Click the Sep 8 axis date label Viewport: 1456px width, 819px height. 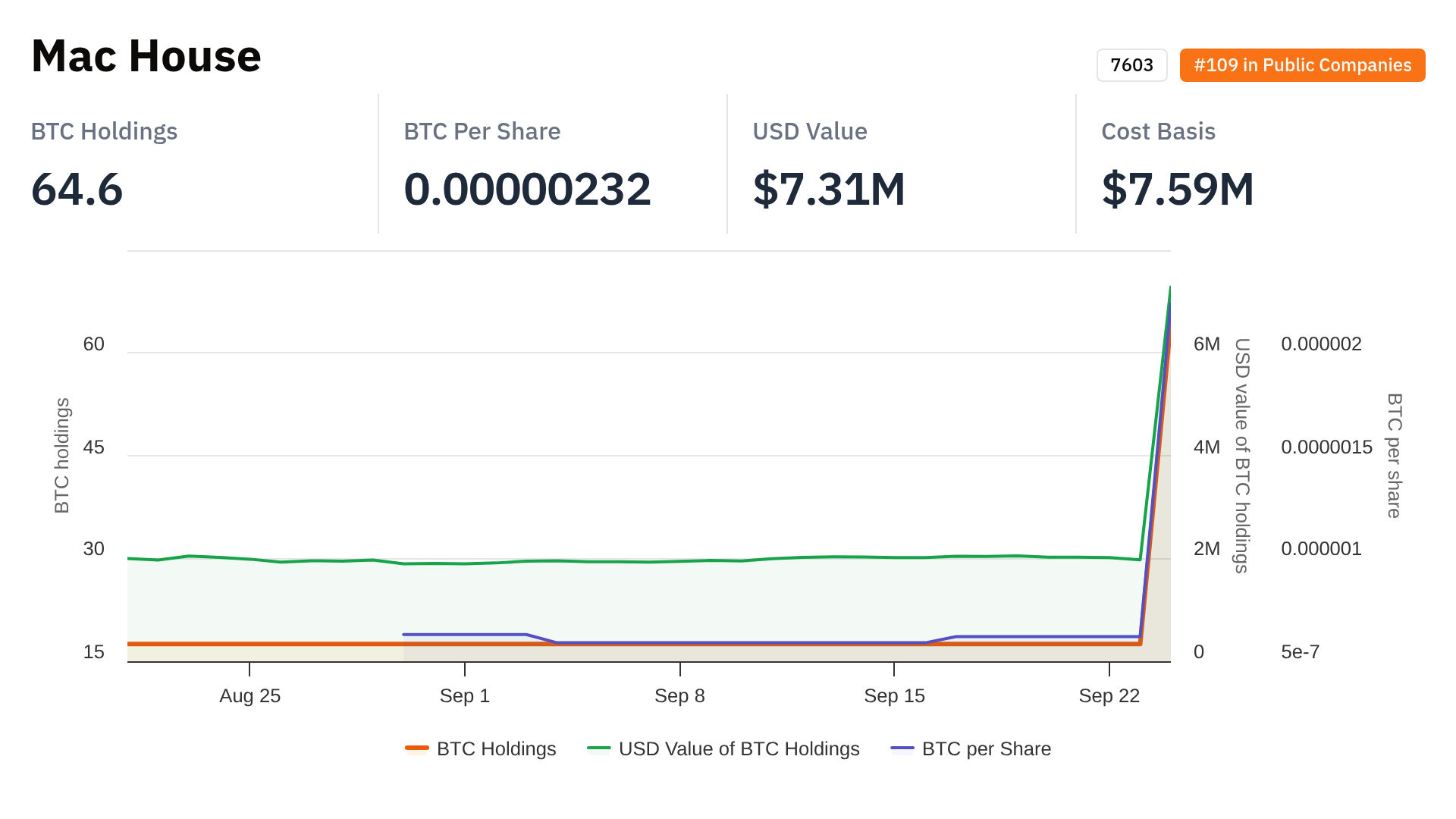pos(679,696)
